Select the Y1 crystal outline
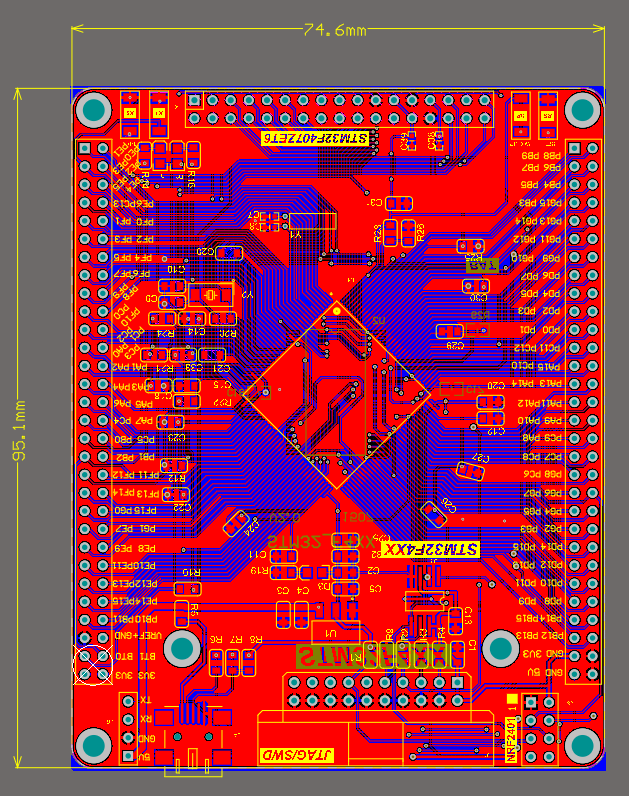Screen dimensions: 629x796 [313, 221]
